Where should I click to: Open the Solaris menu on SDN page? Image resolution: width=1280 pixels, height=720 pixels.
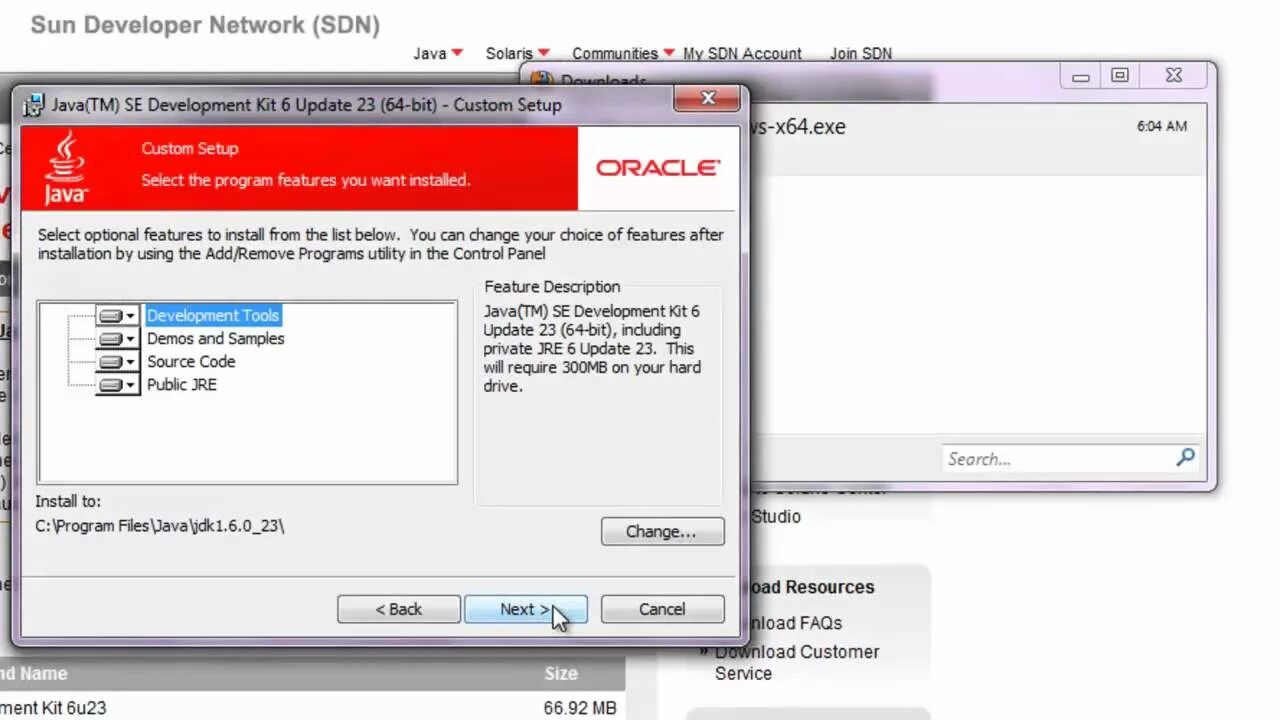coord(517,53)
